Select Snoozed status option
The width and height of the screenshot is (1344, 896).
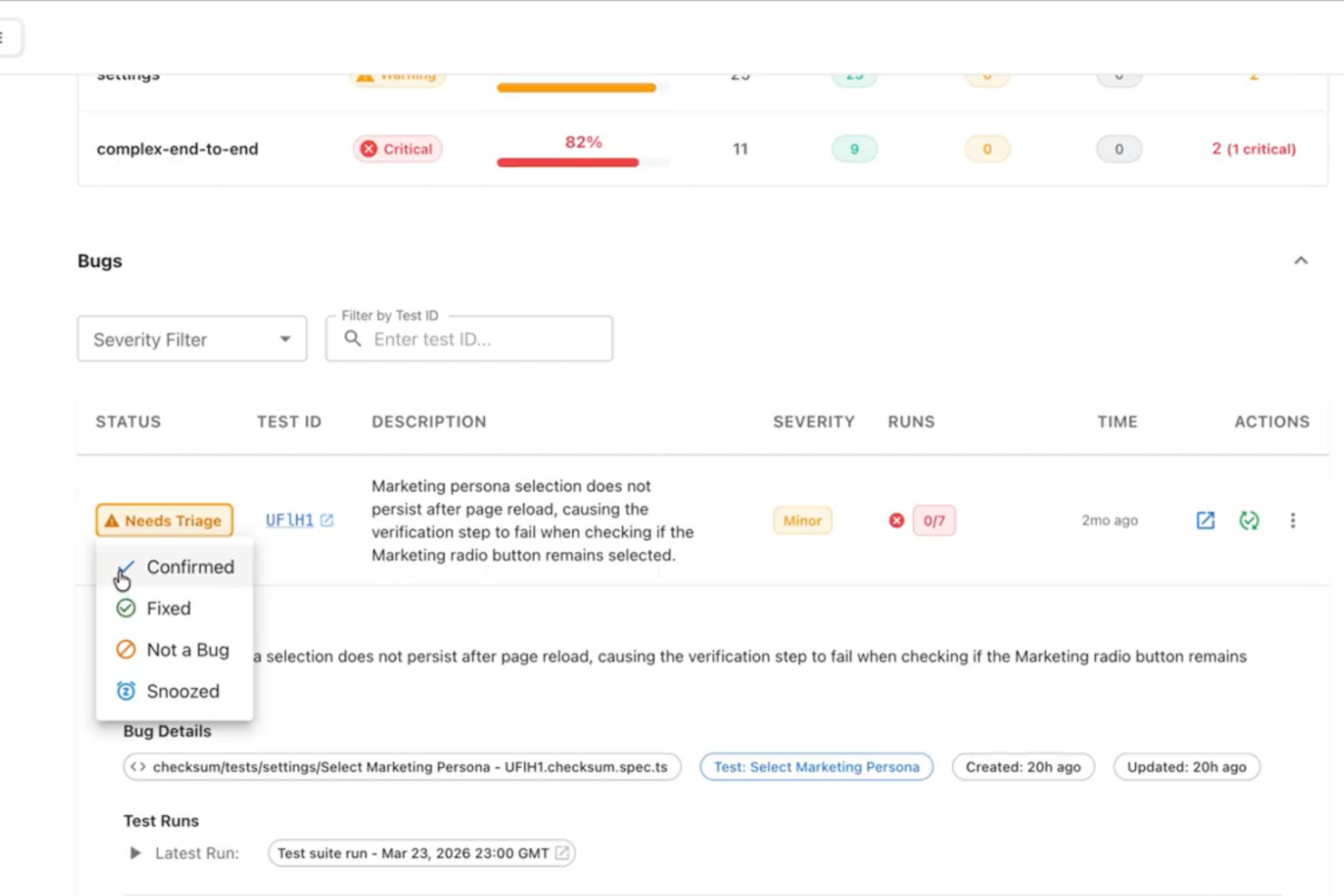click(183, 691)
